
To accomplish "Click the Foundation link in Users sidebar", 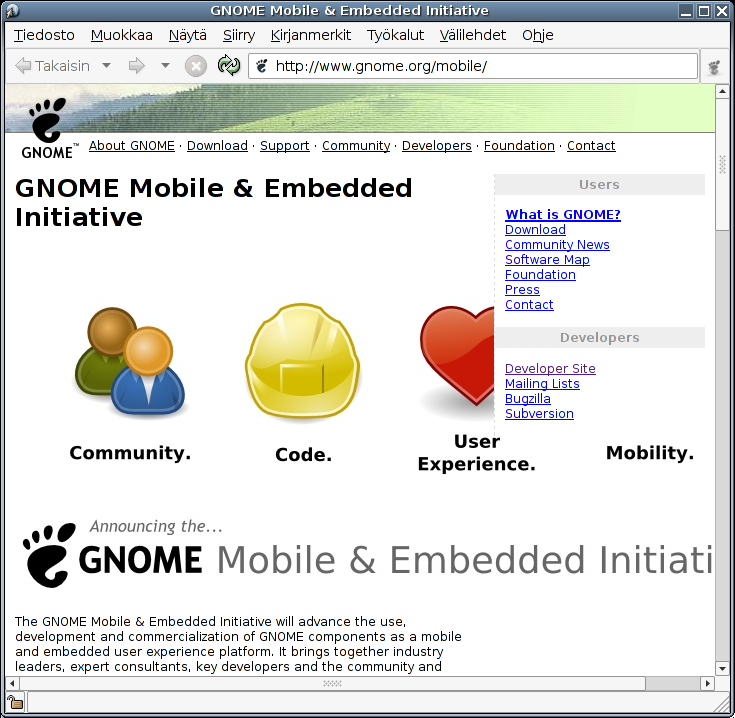I will click(x=540, y=275).
